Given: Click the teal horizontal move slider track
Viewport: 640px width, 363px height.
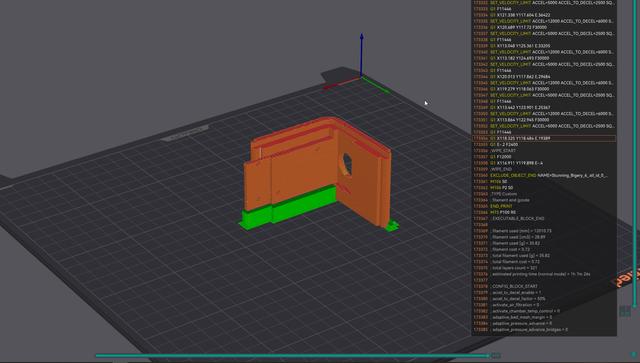Looking at the screenshot, I should [293, 356].
